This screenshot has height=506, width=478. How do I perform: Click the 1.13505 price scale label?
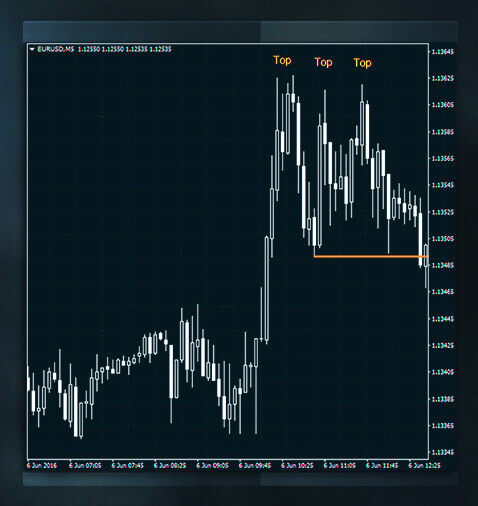click(x=443, y=239)
